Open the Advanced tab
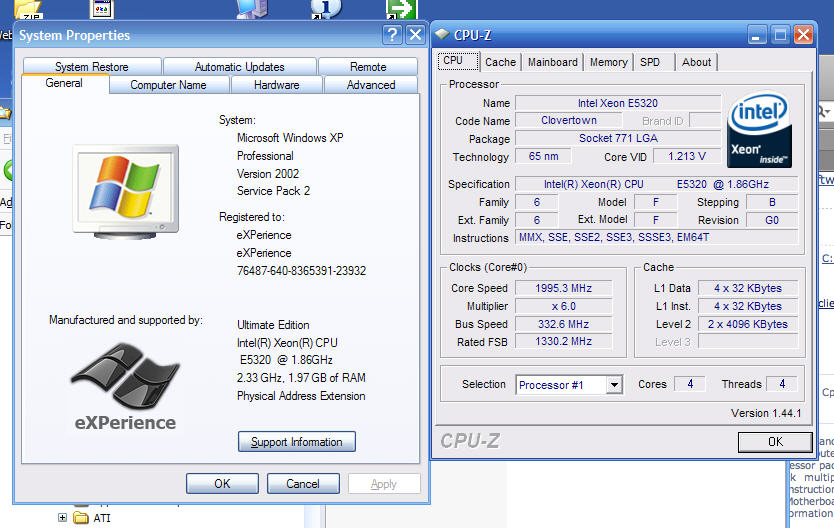Screen dimensions: 834x528 pyautogui.click(x=371, y=85)
